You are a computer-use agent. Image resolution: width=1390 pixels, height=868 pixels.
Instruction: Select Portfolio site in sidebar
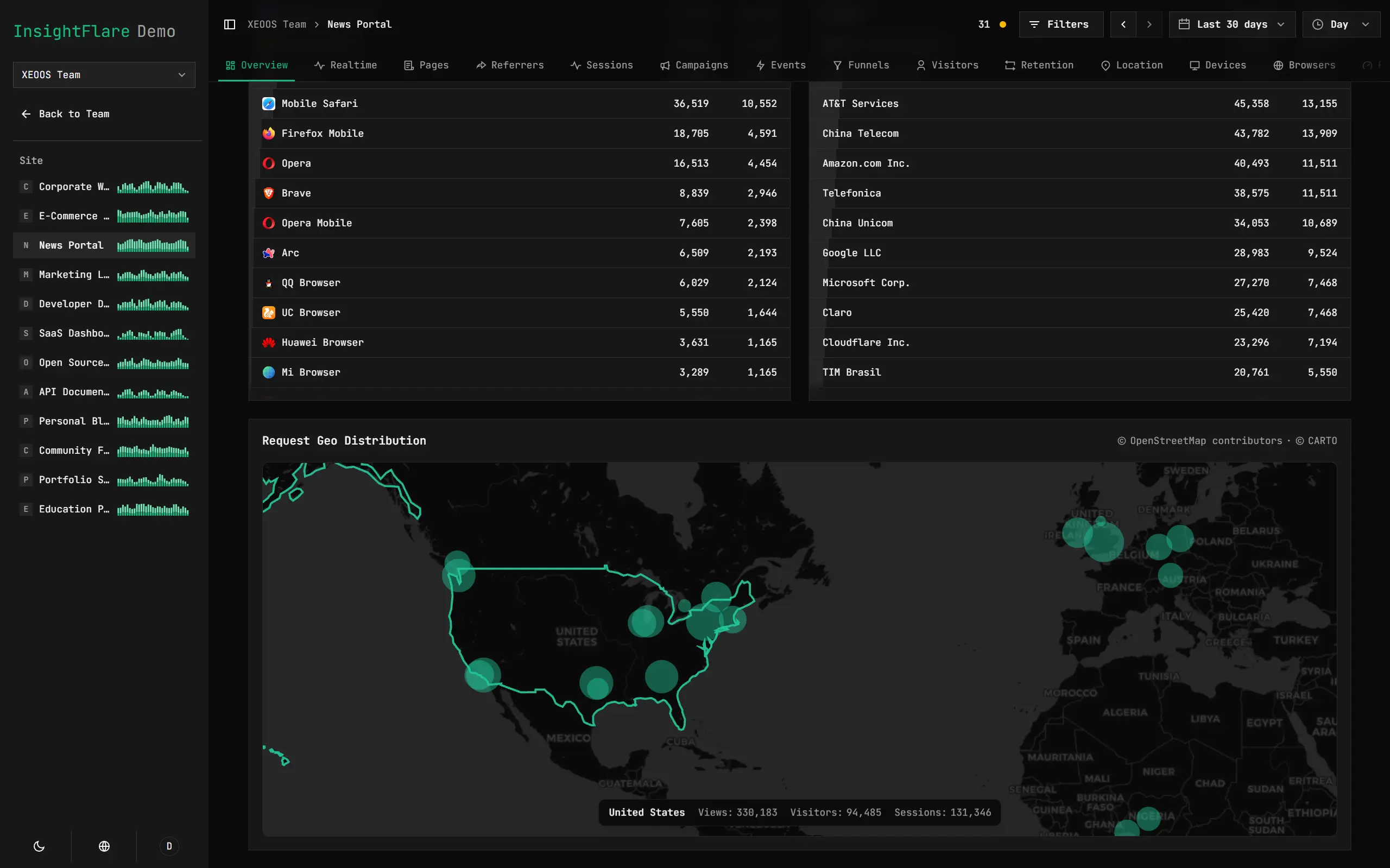[104, 480]
